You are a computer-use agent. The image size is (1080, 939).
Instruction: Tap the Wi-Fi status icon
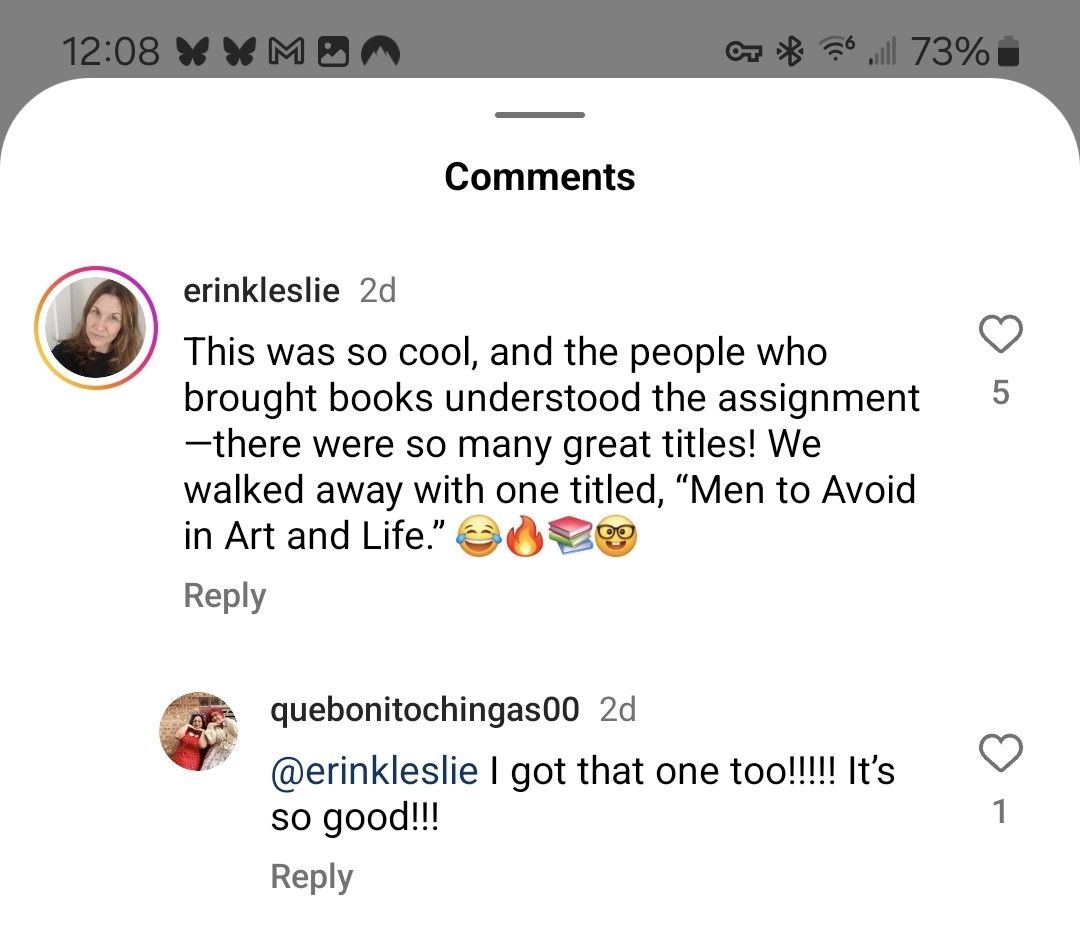(x=836, y=52)
